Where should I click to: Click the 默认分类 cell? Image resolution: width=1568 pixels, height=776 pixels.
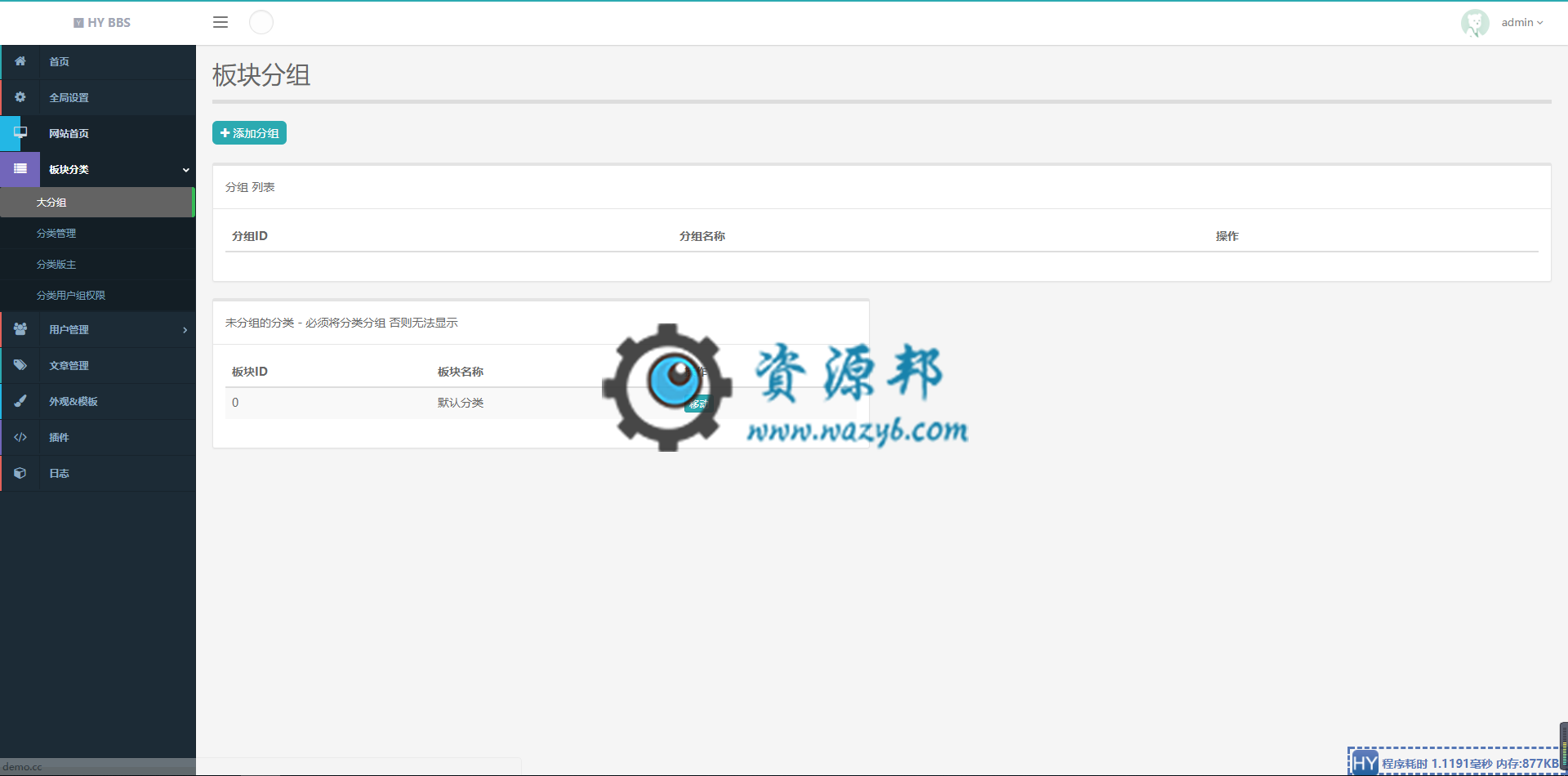pyautogui.click(x=461, y=403)
